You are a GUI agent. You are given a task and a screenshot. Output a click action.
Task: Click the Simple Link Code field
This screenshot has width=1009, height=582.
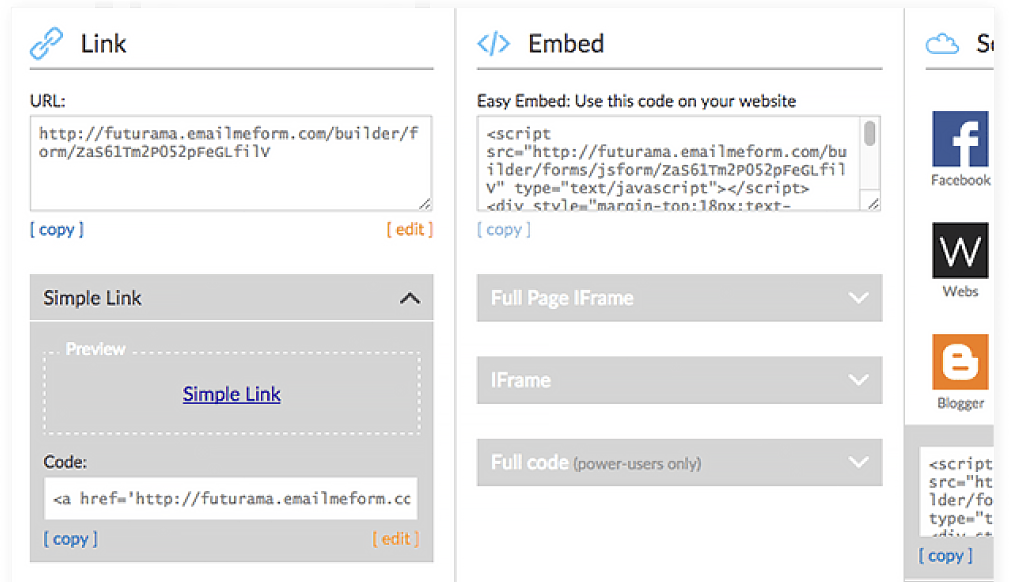pos(230,498)
